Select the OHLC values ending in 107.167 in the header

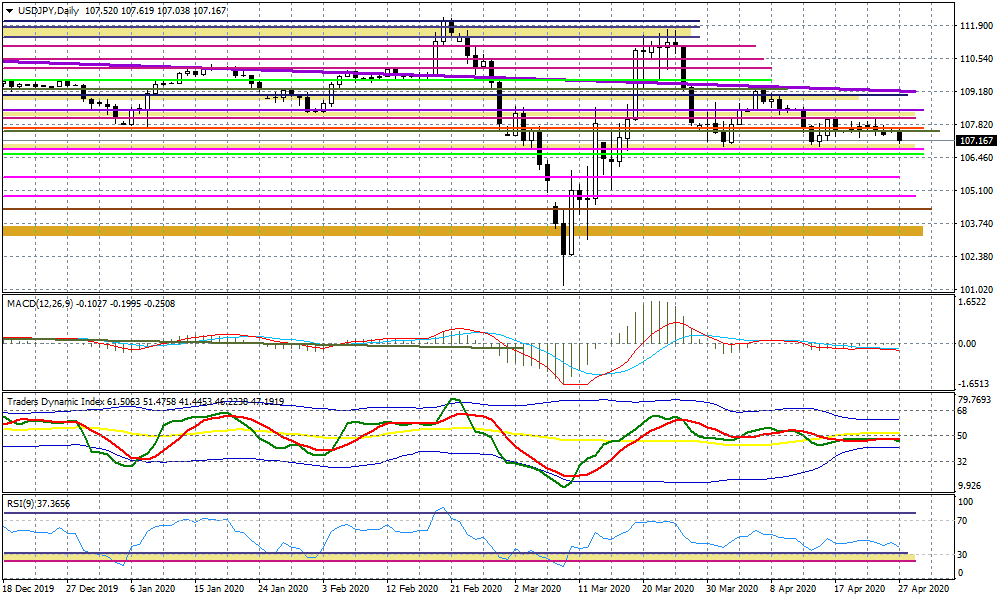click(156, 11)
